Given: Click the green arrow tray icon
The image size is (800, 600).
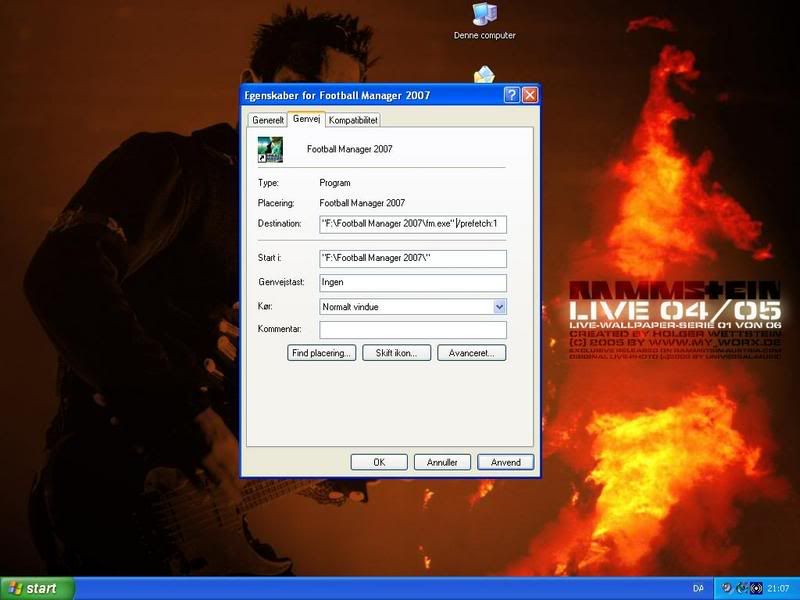Looking at the screenshot, I should [x=742, y=588].
